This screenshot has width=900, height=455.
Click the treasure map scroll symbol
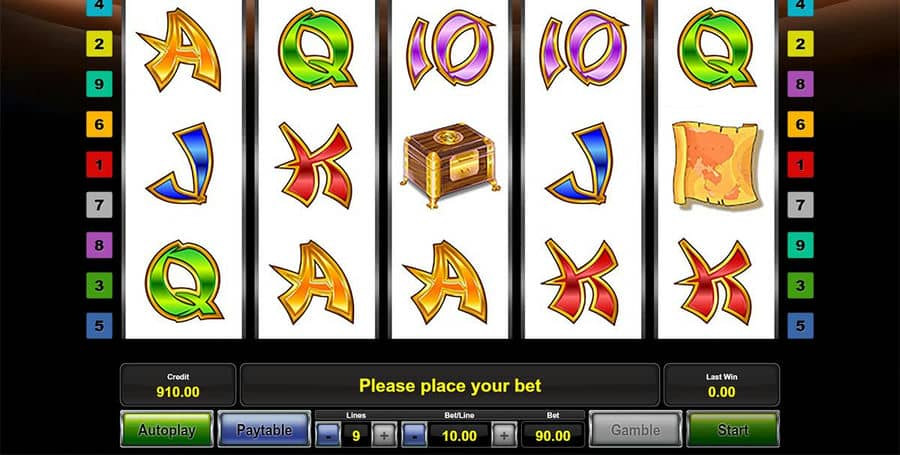point(716,164)
